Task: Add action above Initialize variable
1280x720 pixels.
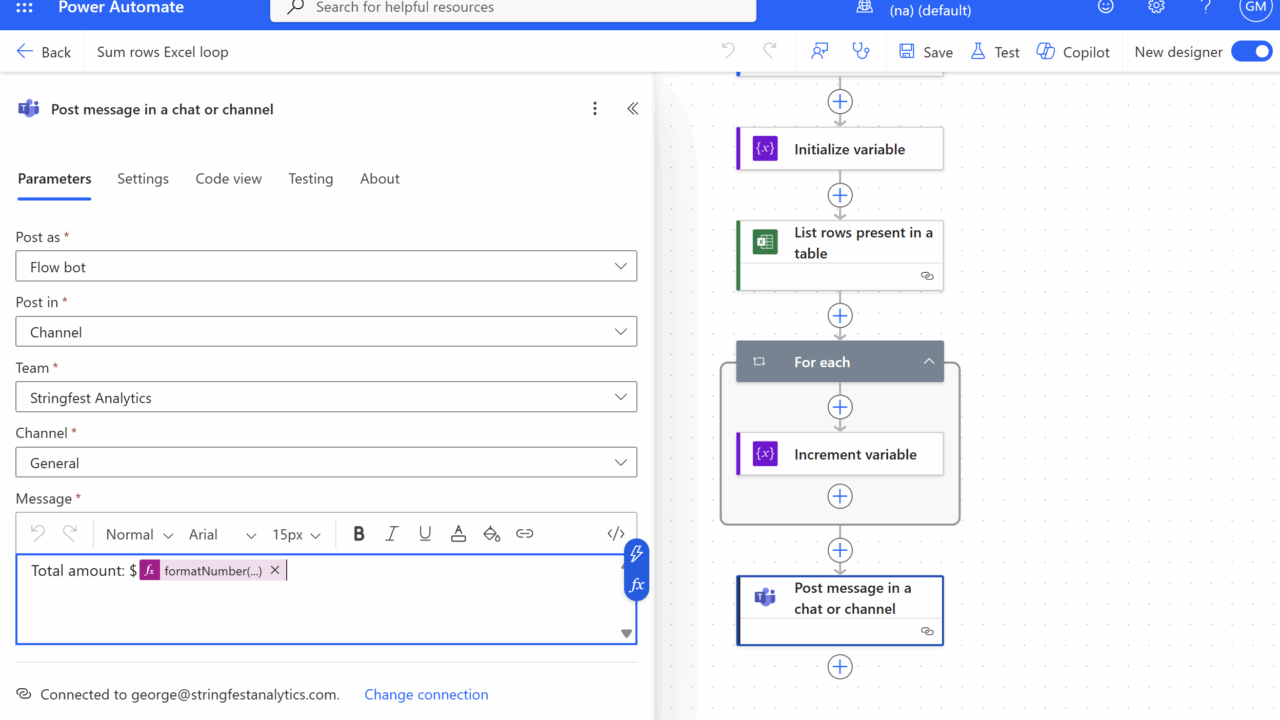Action: 840,101
